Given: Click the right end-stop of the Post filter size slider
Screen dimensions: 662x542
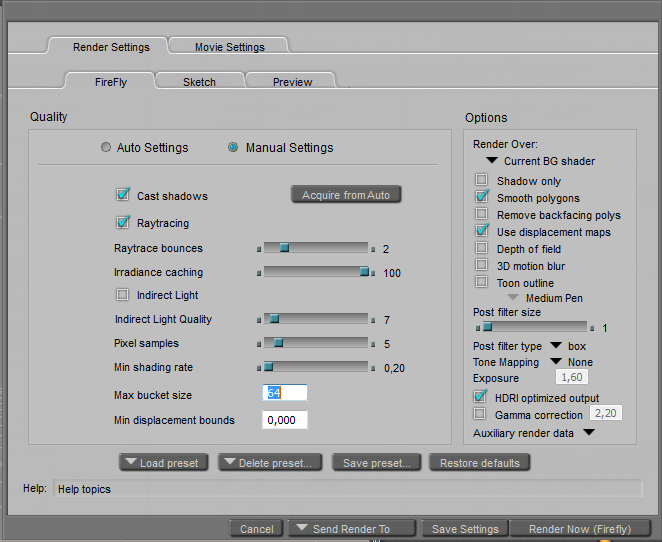Looking at the screenshot, I should pos(592,328).
